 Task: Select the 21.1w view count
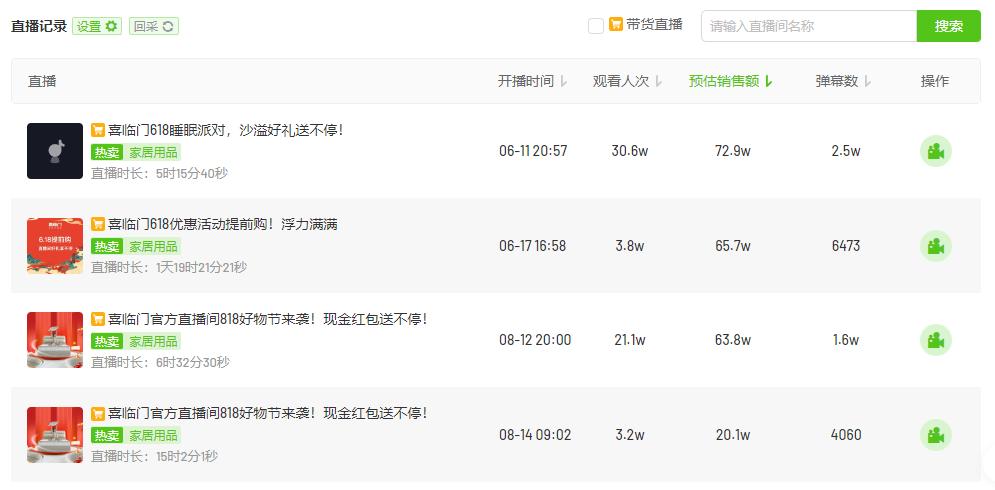[630, 340]
